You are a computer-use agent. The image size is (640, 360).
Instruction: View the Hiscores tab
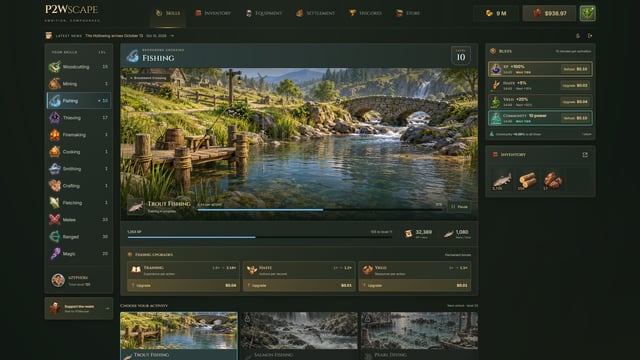pyautogui.click(x=365, y=13)
